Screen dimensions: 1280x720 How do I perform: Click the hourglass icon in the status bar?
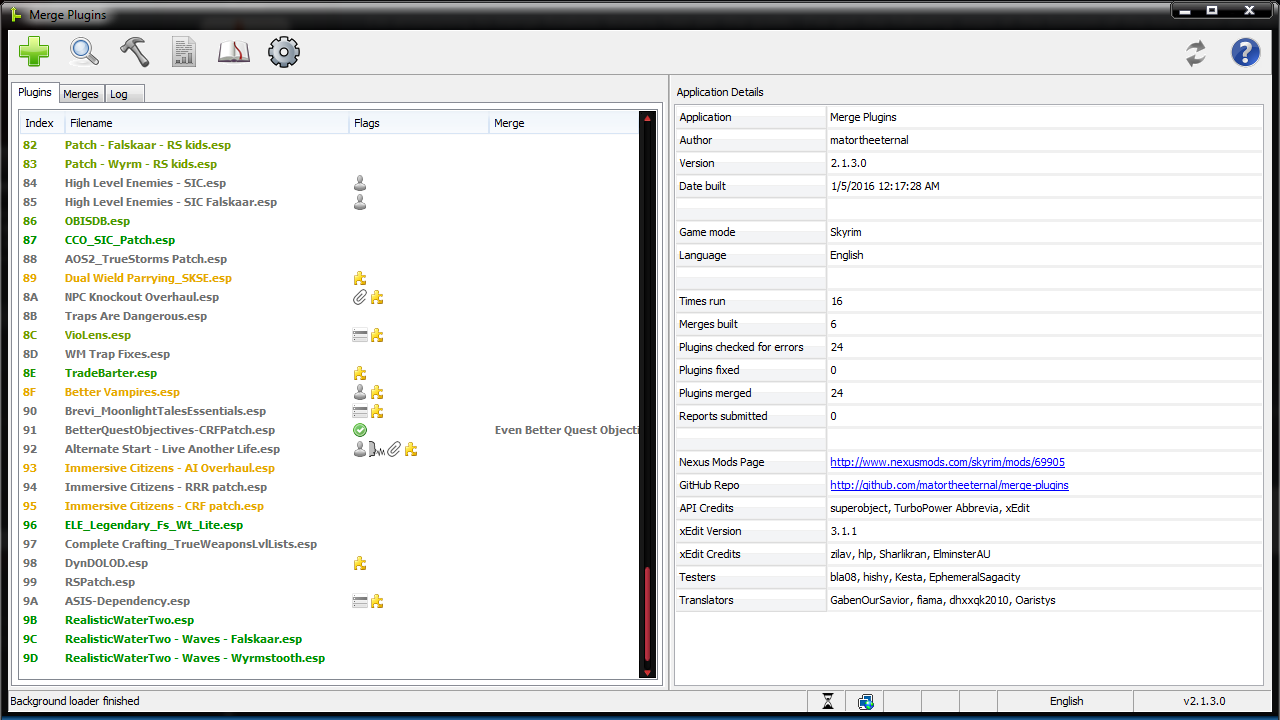[828, 701]
